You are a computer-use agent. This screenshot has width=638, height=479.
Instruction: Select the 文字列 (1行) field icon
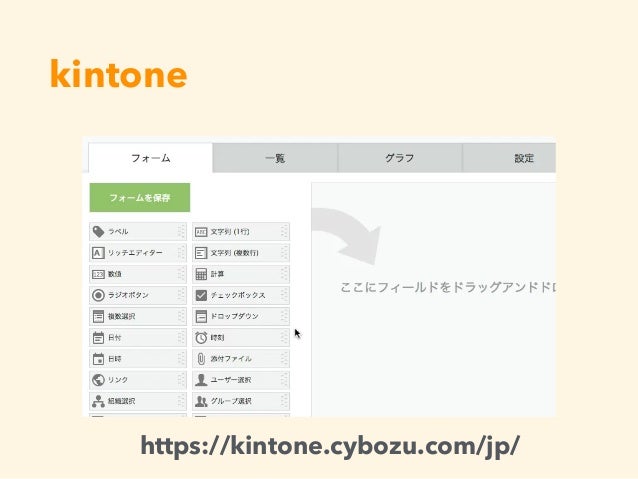click(201, 232)
